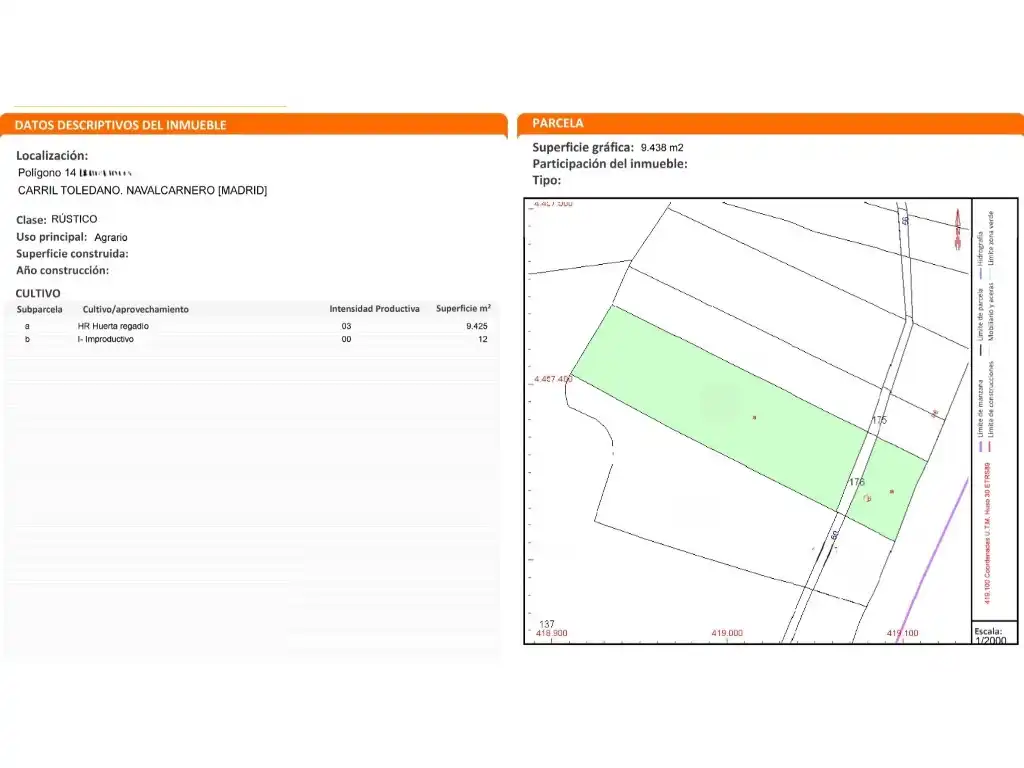Click the parcel number 137 on map

point(547,624)
